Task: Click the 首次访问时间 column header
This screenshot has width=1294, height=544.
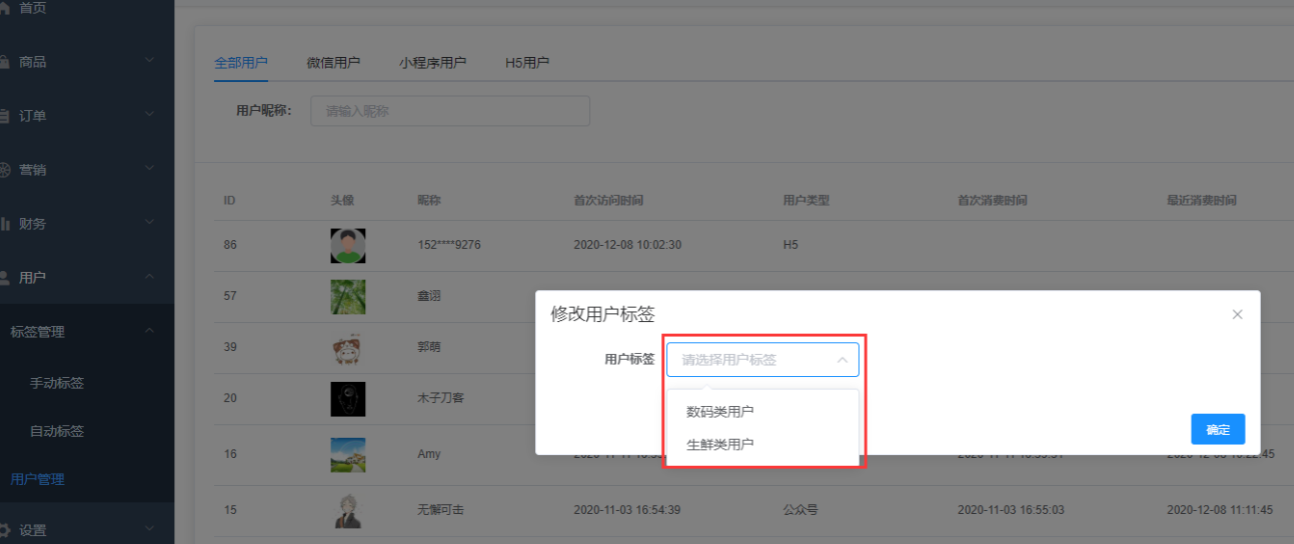Action: (x=608, y=201)
